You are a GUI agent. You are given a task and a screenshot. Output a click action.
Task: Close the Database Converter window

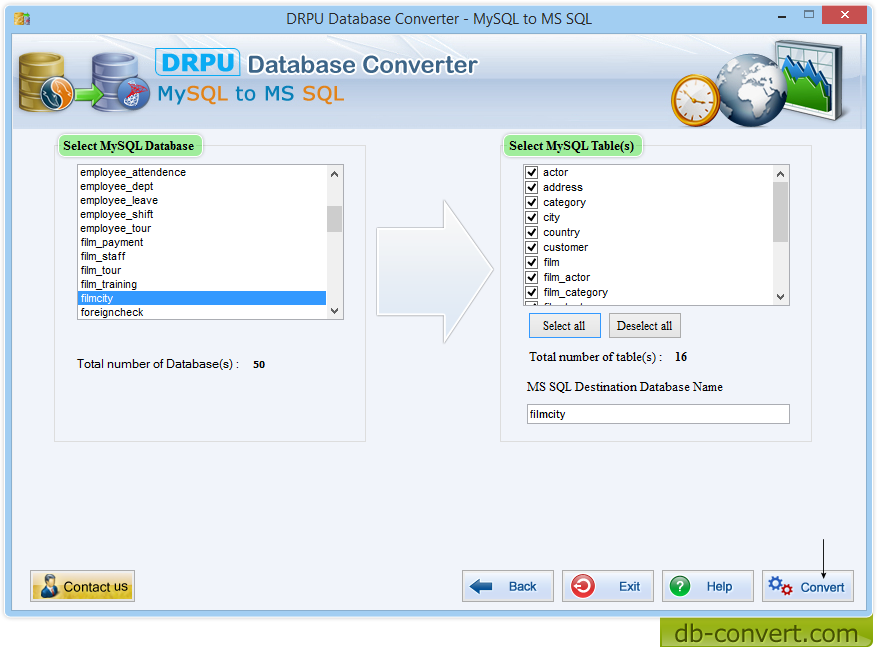[845, 15]
